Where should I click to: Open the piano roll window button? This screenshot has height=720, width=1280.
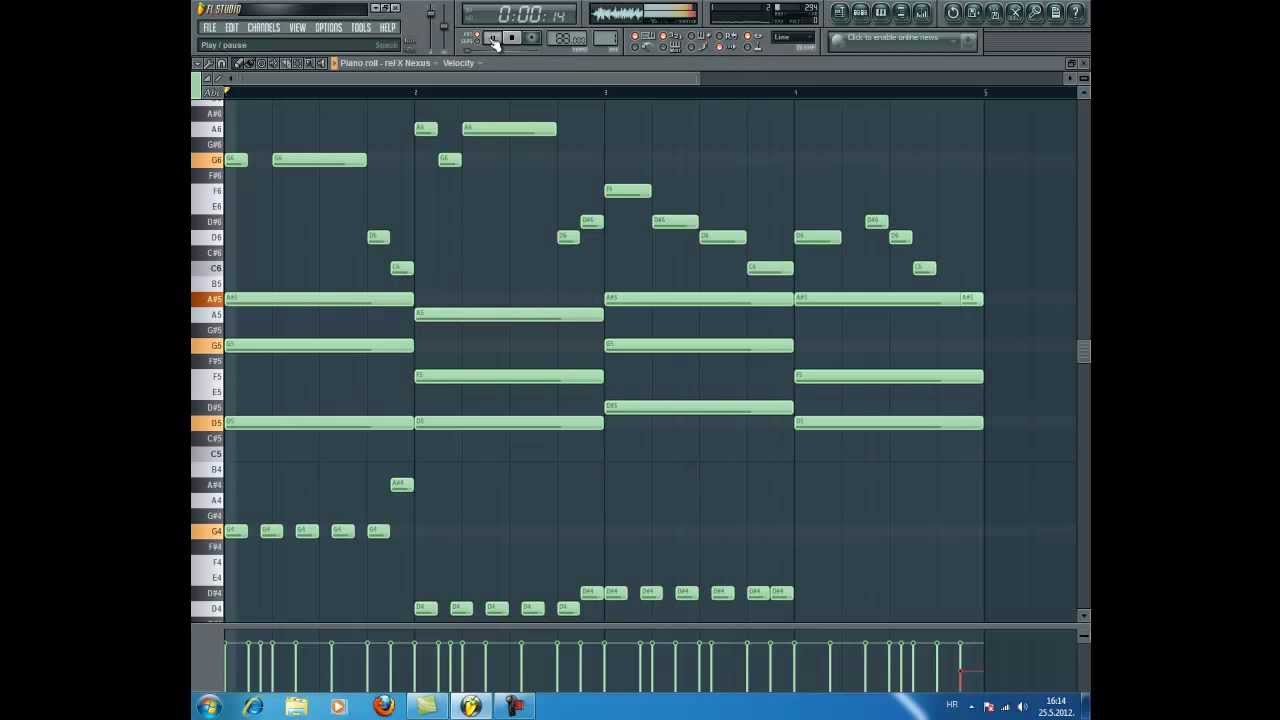[x=881, y=13]
